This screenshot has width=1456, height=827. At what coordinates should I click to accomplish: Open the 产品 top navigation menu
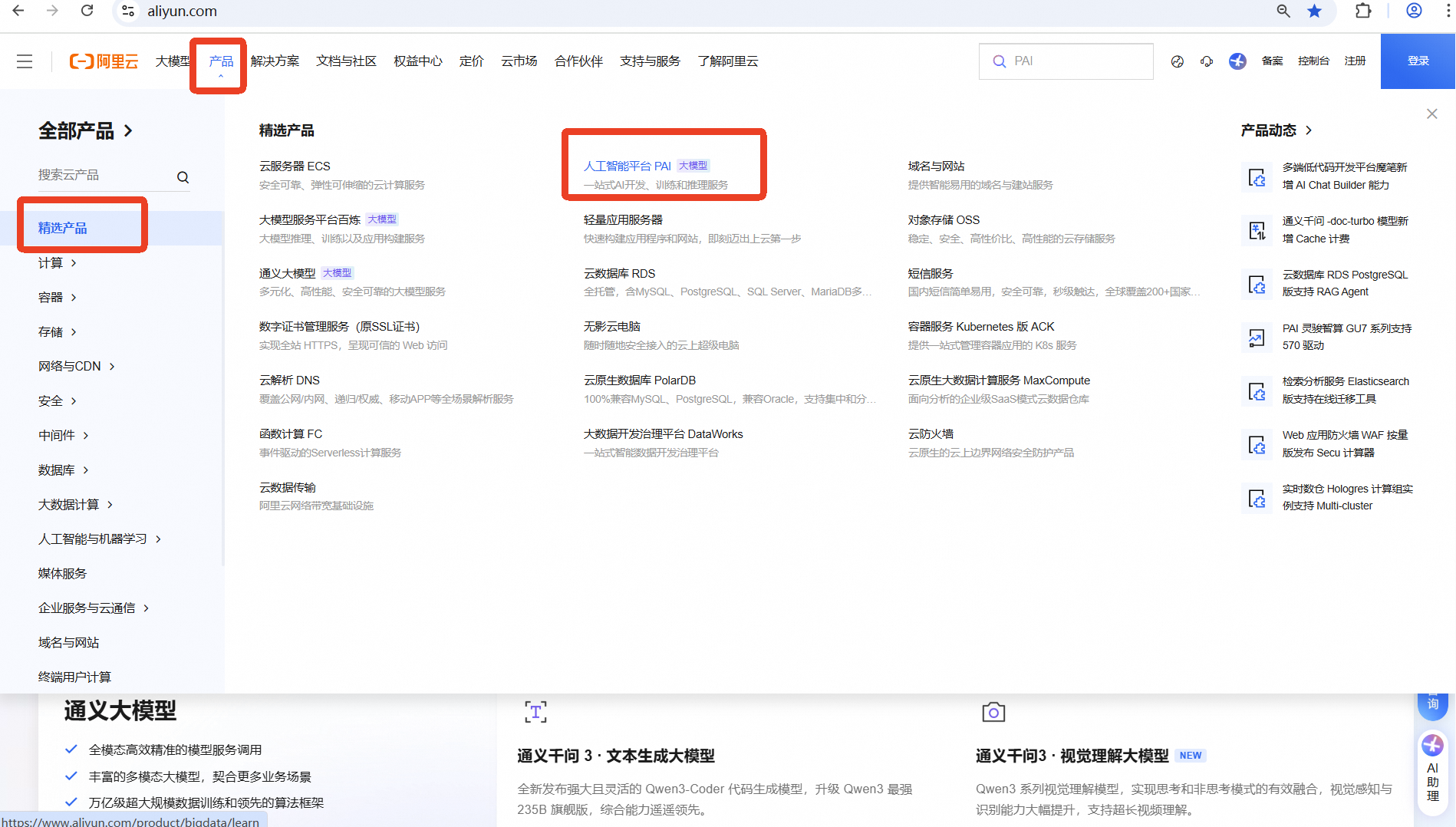tap(221, 61)
